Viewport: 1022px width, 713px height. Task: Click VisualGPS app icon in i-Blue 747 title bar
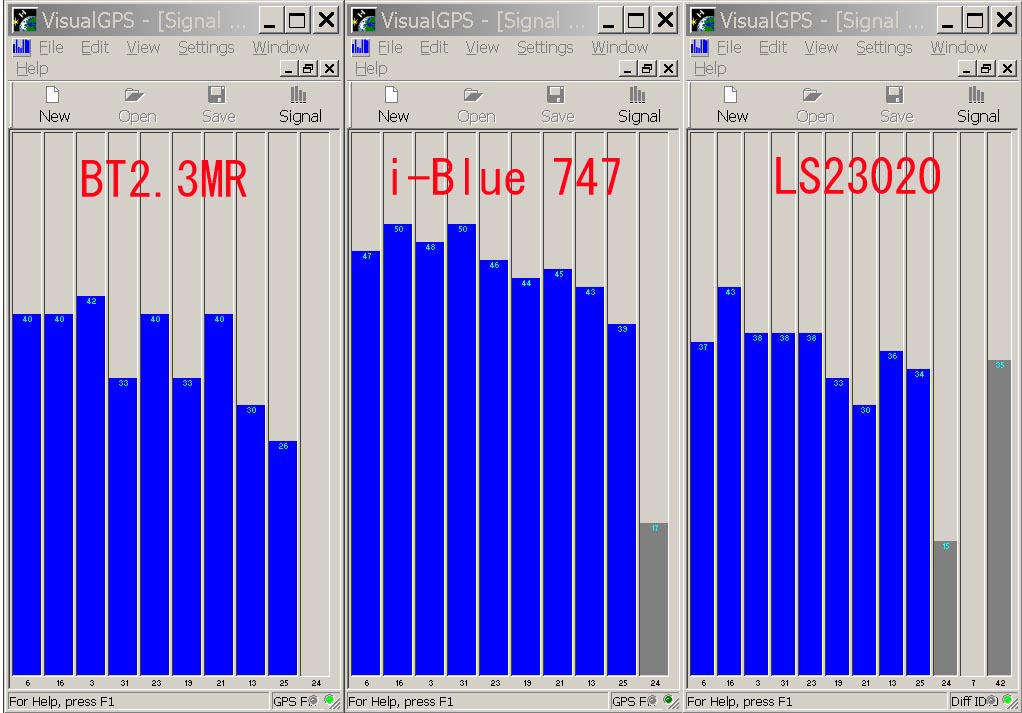tap(364, 21)
